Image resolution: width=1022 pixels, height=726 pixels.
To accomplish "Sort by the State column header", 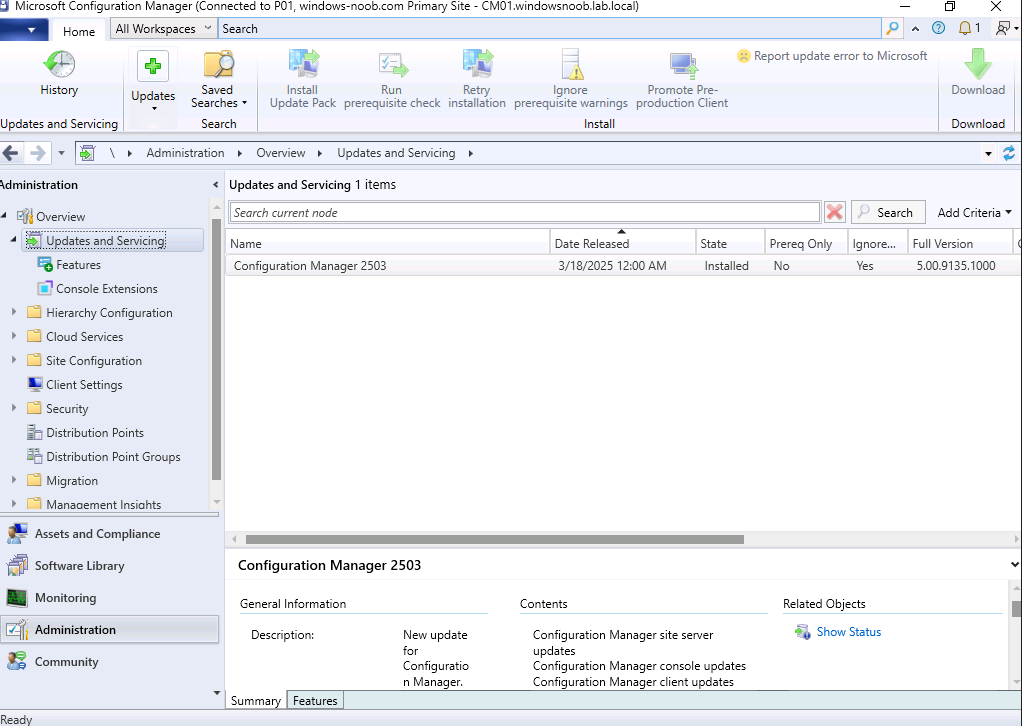I will pos(730,244).
